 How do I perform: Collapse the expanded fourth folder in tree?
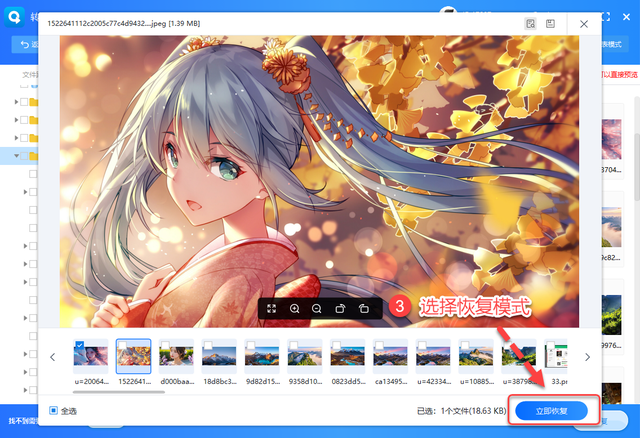[18, 156]
